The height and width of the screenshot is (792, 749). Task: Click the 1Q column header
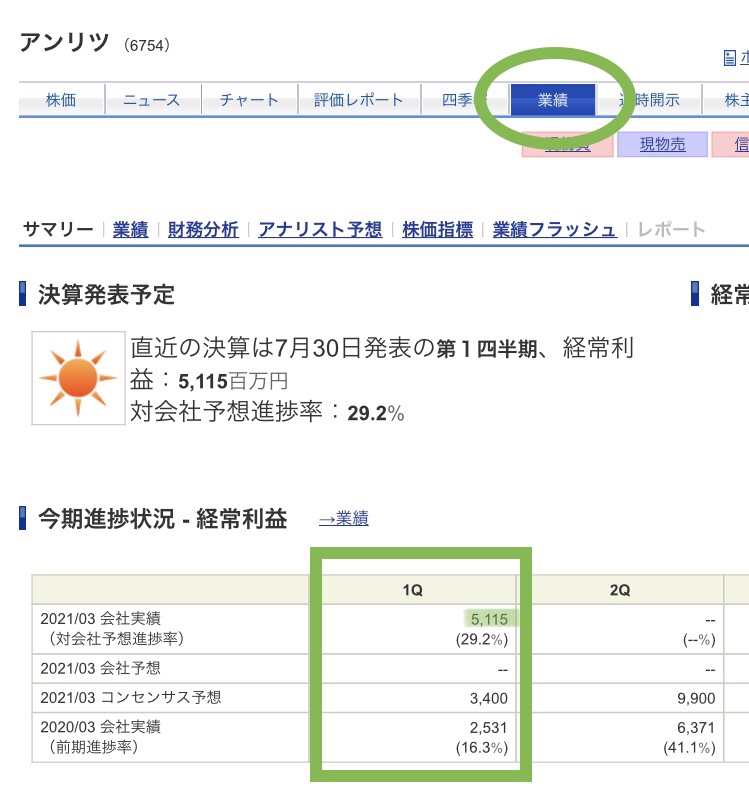tap(412, 590)
